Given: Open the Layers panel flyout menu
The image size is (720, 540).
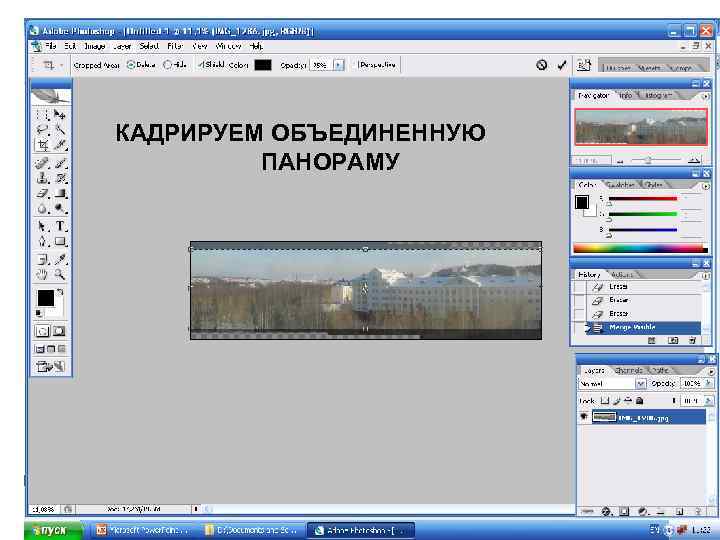Looking at the screenshot, I should coord(711,371).
